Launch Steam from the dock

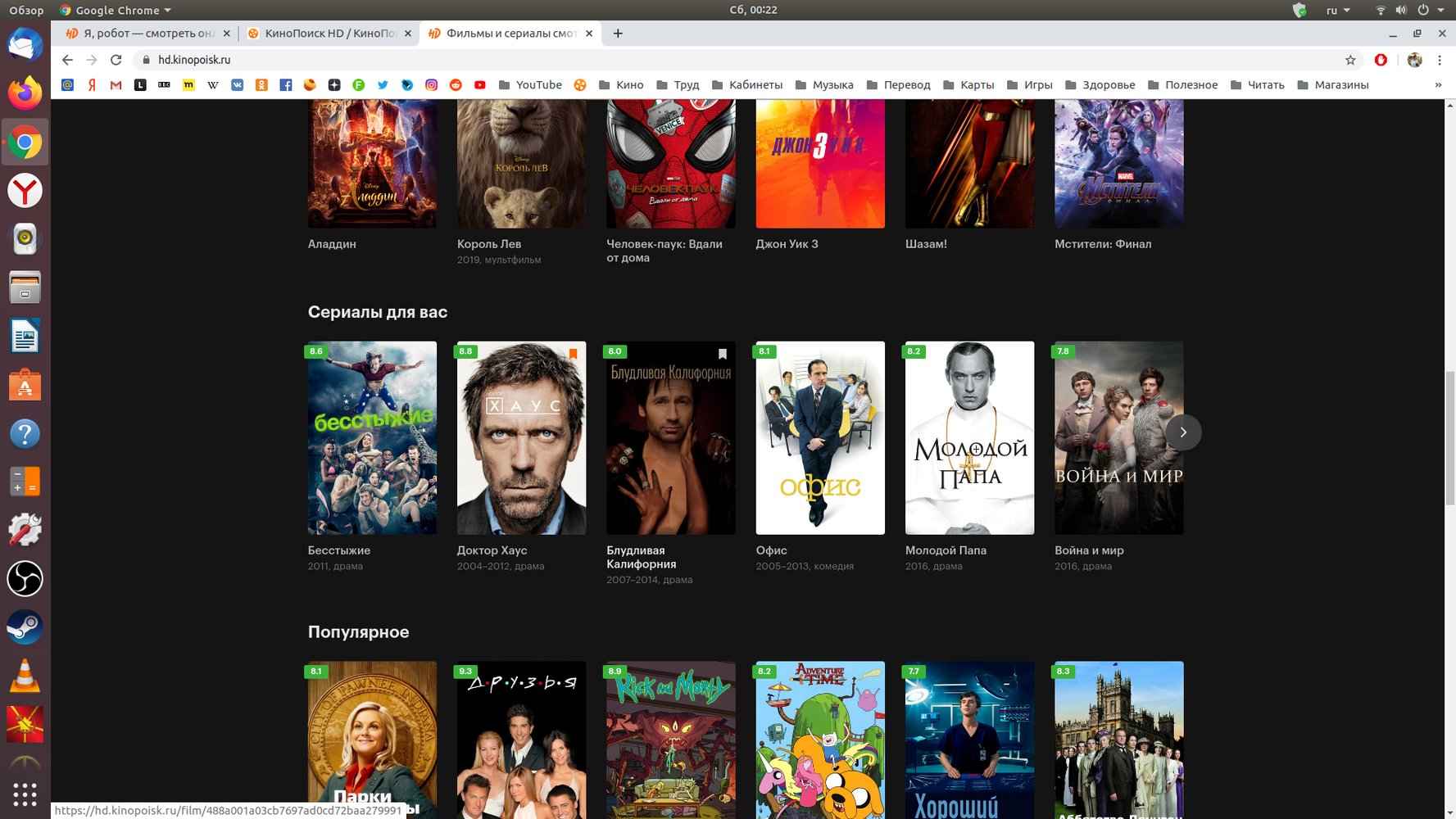tap(25, 627)
